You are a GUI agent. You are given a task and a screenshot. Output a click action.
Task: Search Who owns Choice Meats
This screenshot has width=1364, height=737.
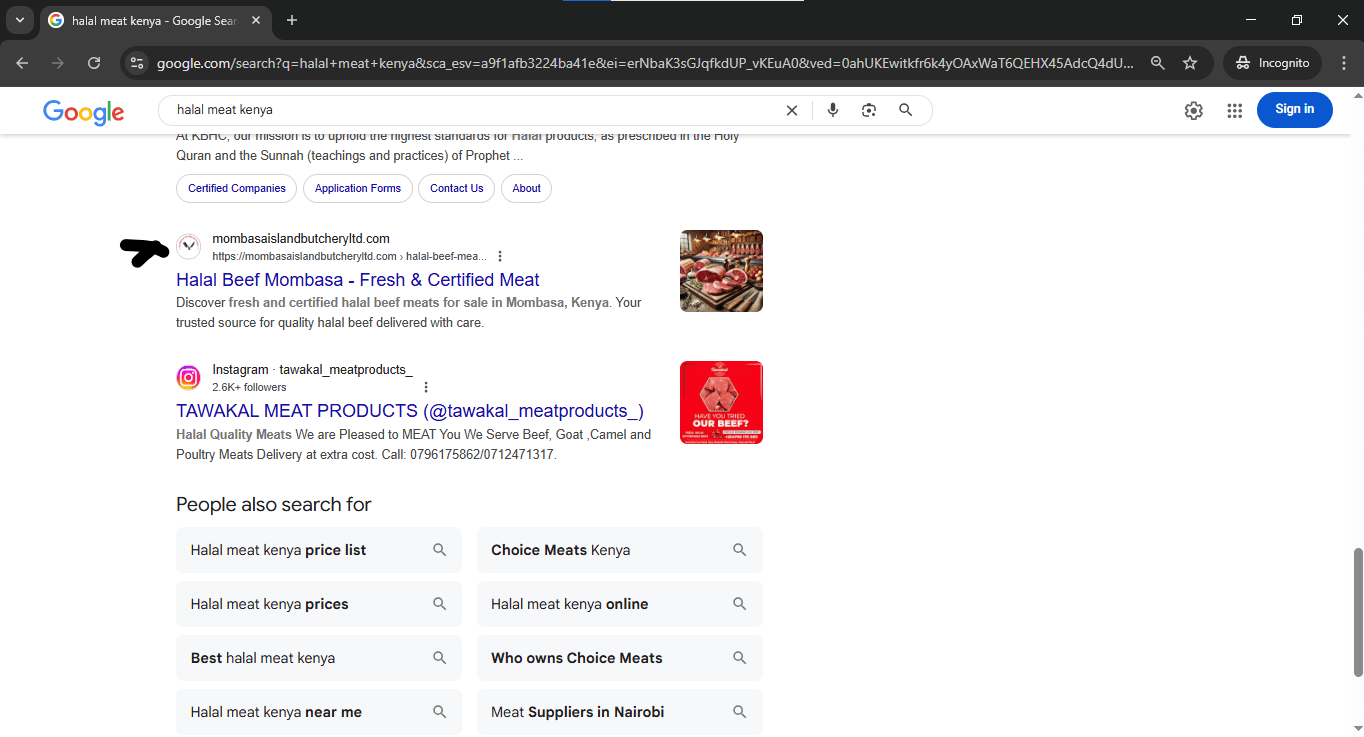620,658
